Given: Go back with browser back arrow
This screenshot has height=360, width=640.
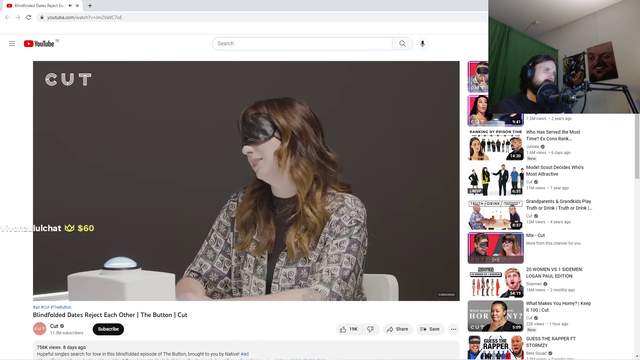Looking at the screenshot, I should coord(7,17).
